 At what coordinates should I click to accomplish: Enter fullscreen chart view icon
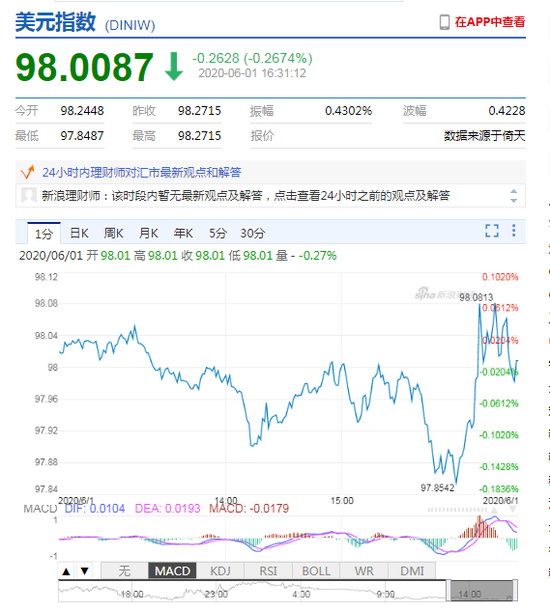point(492,231)
